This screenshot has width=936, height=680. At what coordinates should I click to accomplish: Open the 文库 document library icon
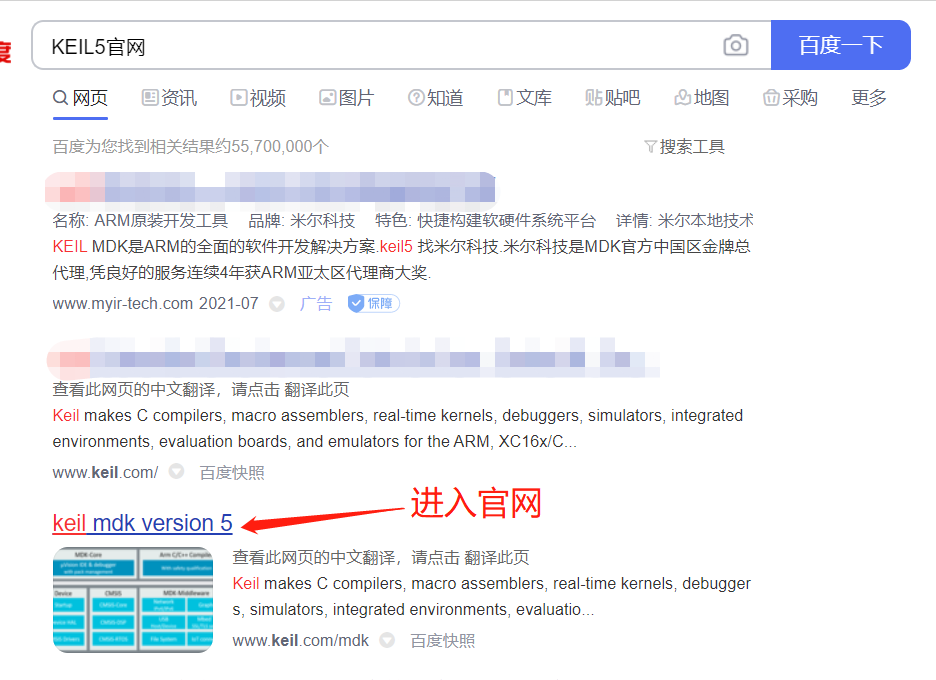[505, 97]
